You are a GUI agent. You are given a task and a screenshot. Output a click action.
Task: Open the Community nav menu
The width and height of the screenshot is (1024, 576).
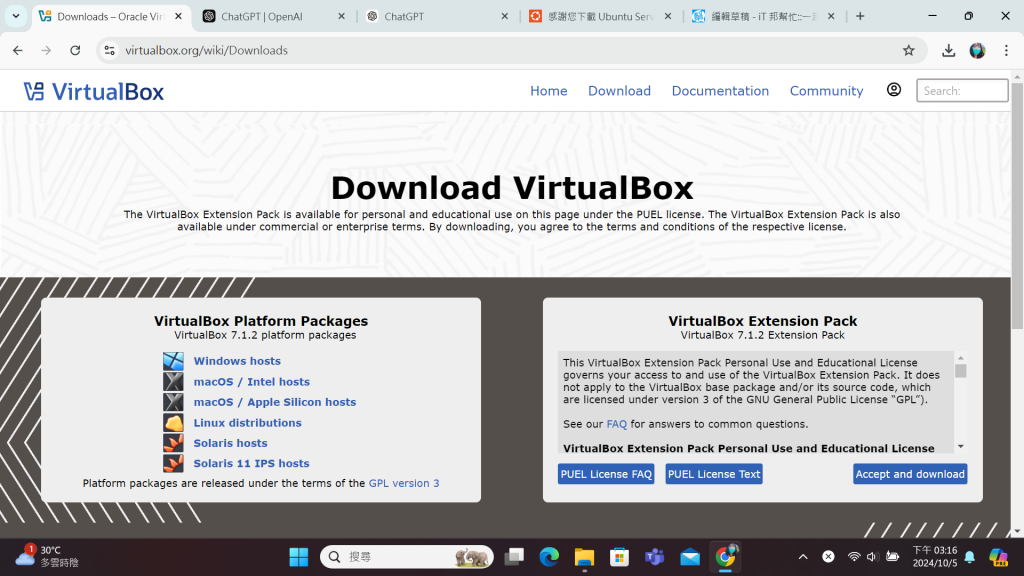[x=826, y=91]
